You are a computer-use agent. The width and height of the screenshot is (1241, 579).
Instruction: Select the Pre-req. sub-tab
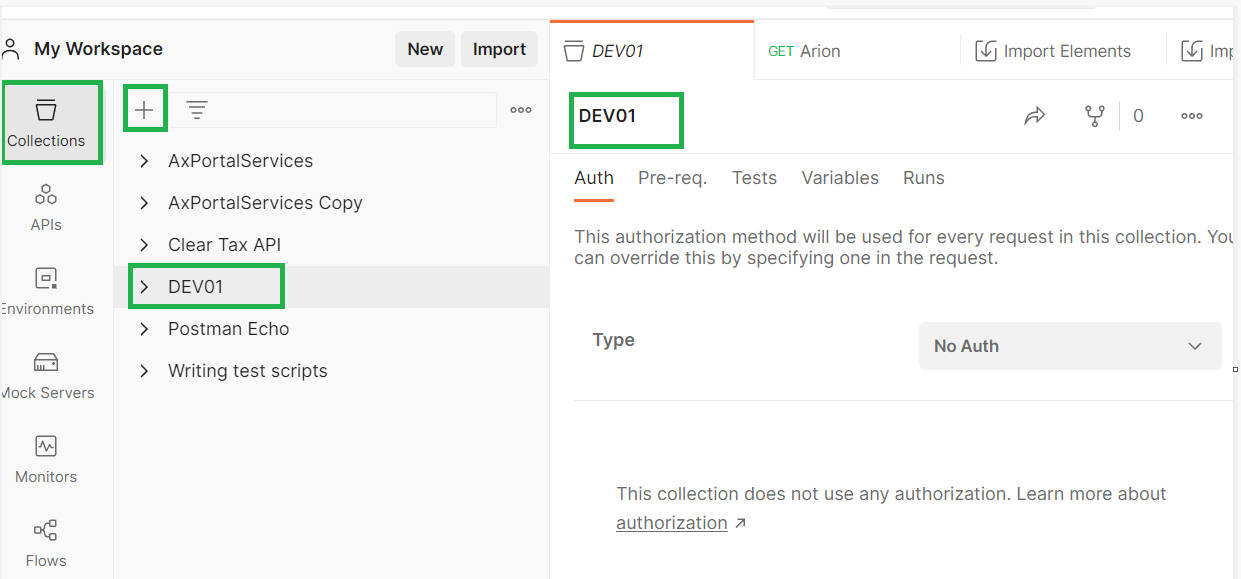click(x=672, y=178)
